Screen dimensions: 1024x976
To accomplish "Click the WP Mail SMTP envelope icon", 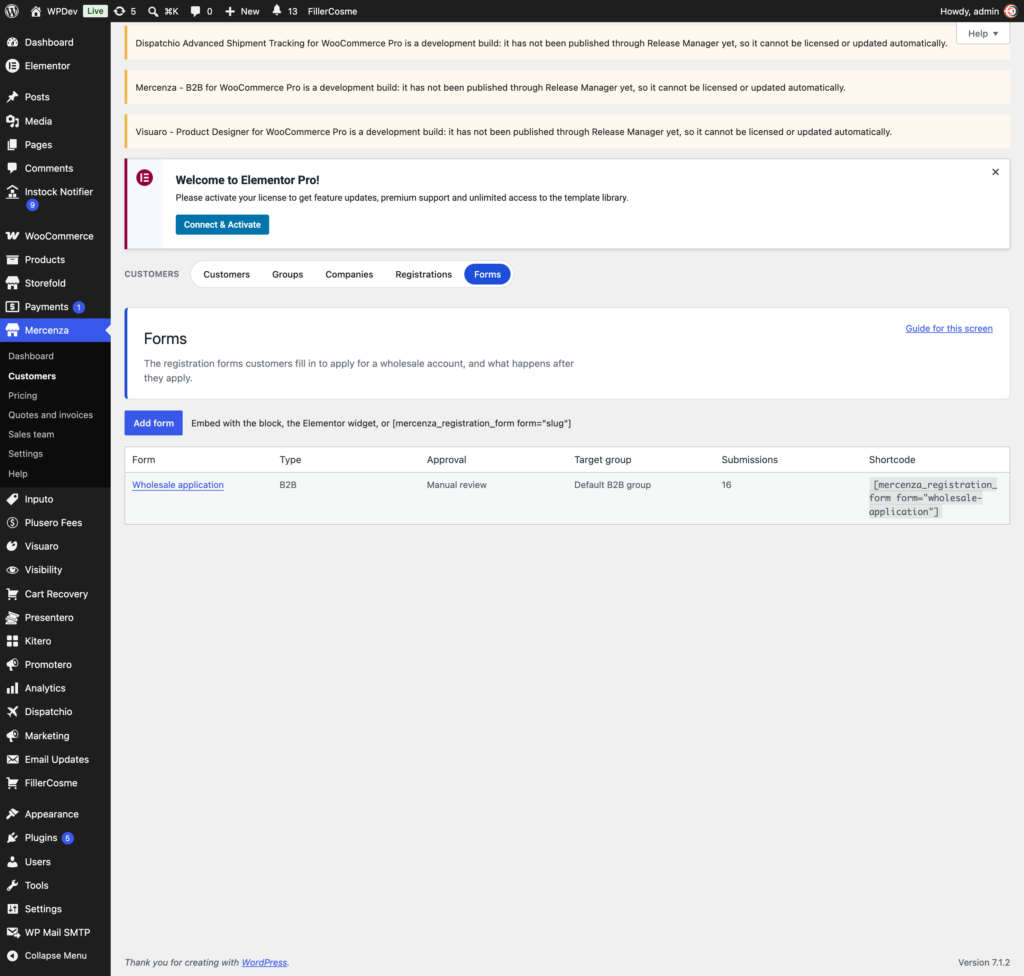I will coord(12,932).
